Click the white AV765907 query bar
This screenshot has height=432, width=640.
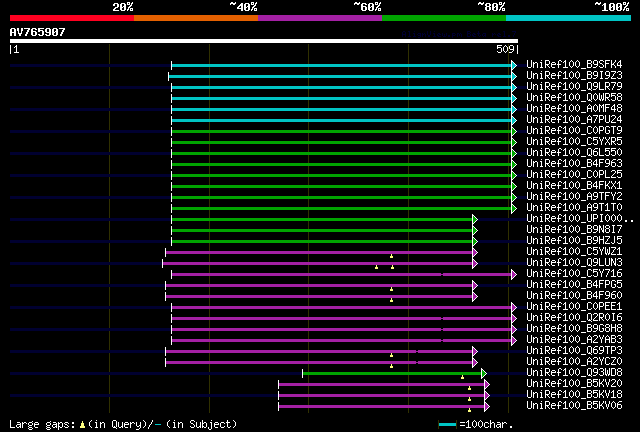pos(264,41)
